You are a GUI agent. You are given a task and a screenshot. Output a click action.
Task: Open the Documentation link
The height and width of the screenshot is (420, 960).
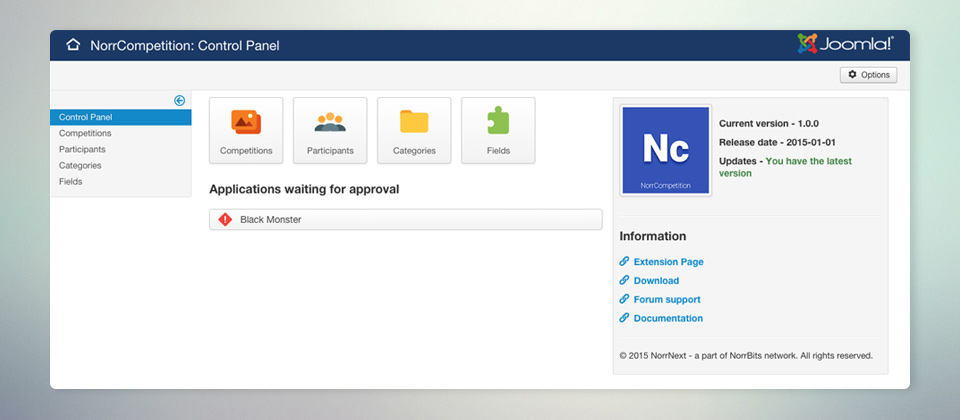click(x=668, y=318)
